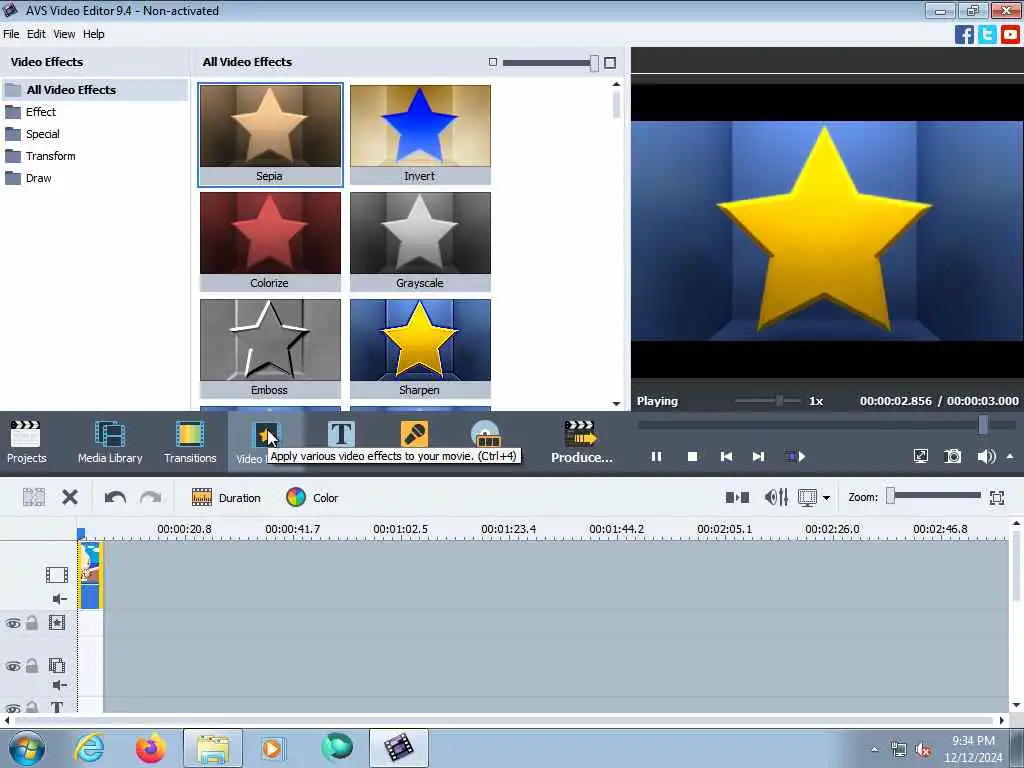
Task: Click the split clip icon in toolbar
Action: pos(34,498)
